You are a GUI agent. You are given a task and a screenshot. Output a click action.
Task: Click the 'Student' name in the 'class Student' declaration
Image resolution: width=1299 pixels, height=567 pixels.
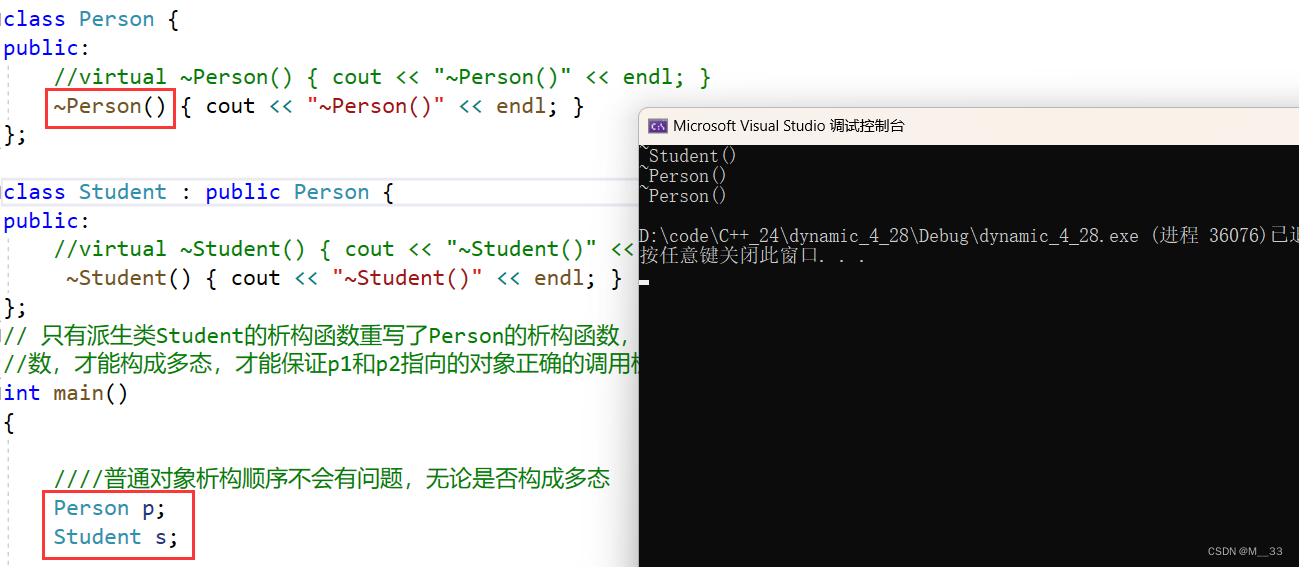(x=123, y=192)
